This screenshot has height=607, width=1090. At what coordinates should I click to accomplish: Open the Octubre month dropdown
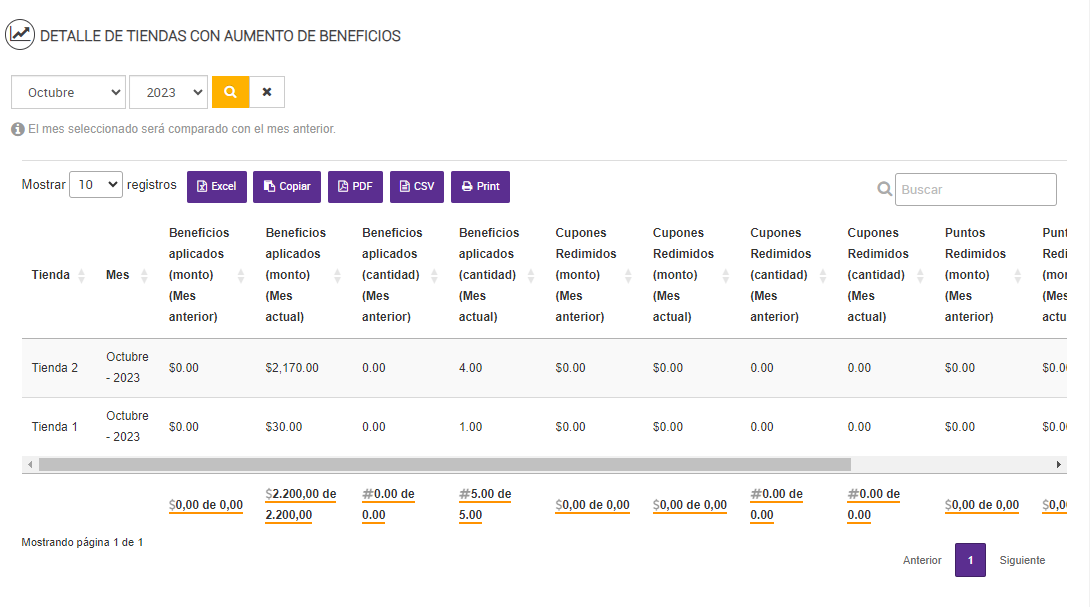68,92
